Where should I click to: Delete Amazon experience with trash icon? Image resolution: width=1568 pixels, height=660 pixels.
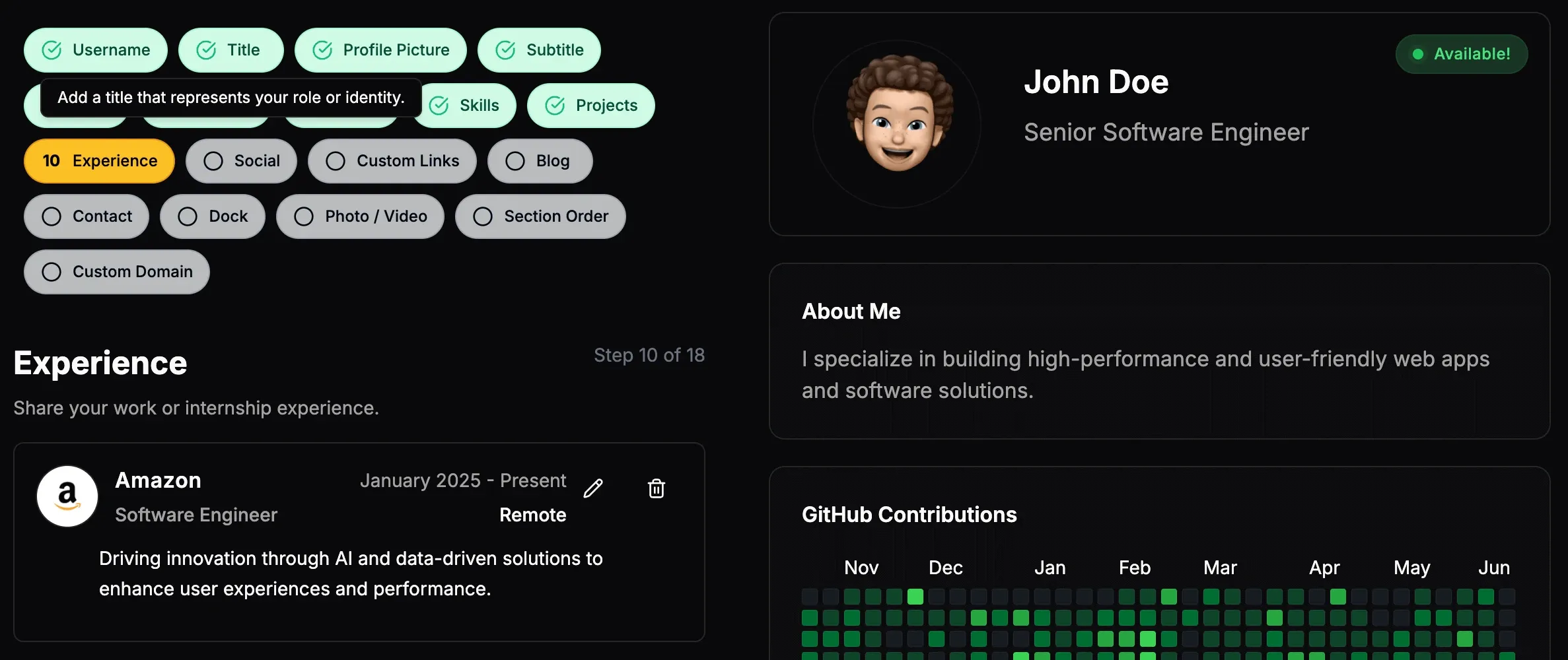click(656, 488)
